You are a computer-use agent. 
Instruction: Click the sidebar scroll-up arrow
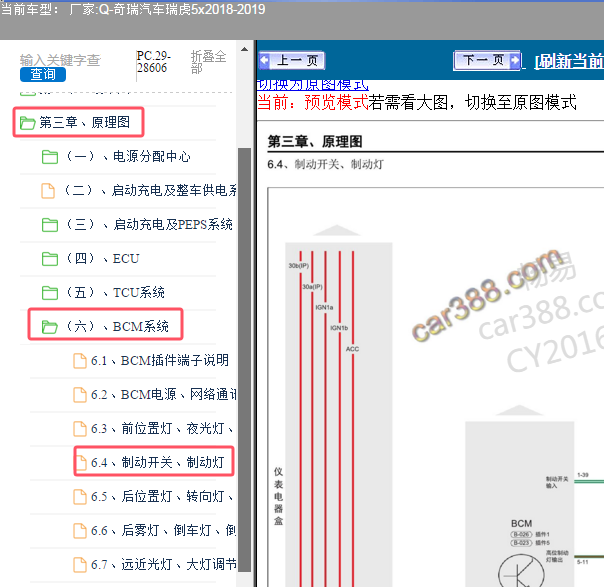(244, 49)
